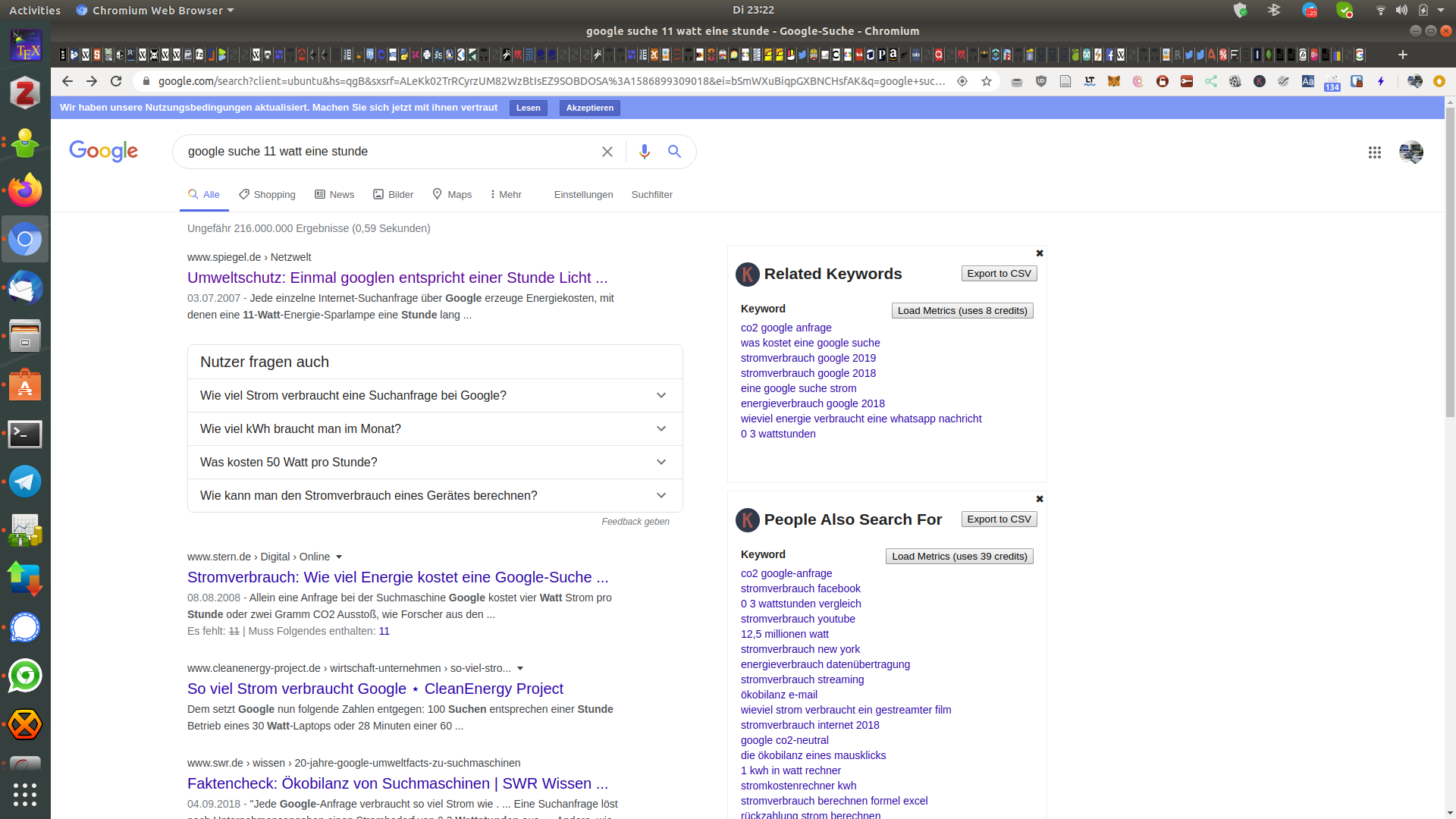
Task: Click the Google logo
Action: pos(103,152)
